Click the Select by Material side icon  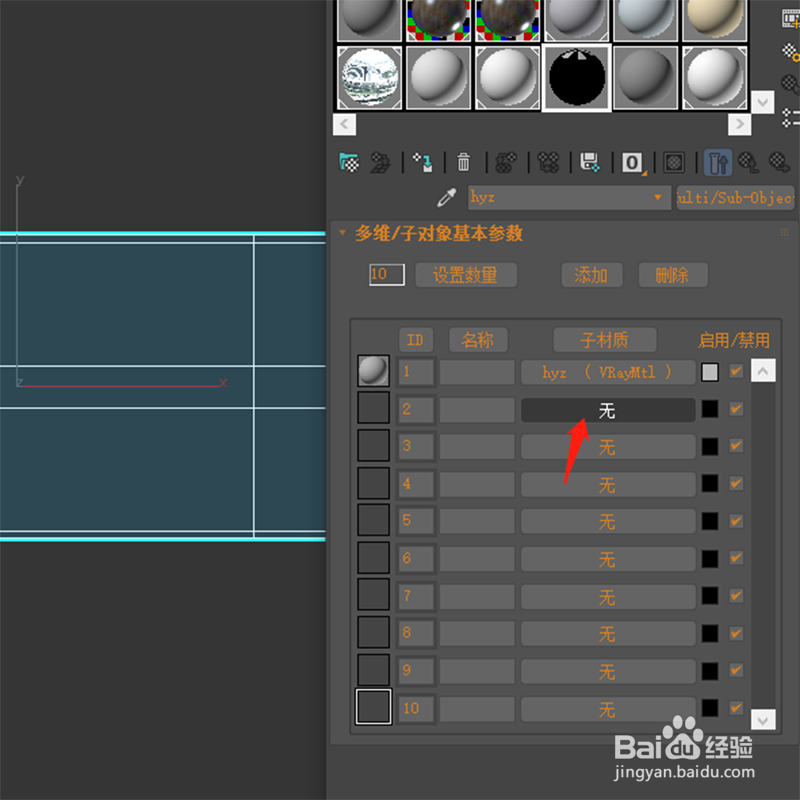click(x=791, y=85)
